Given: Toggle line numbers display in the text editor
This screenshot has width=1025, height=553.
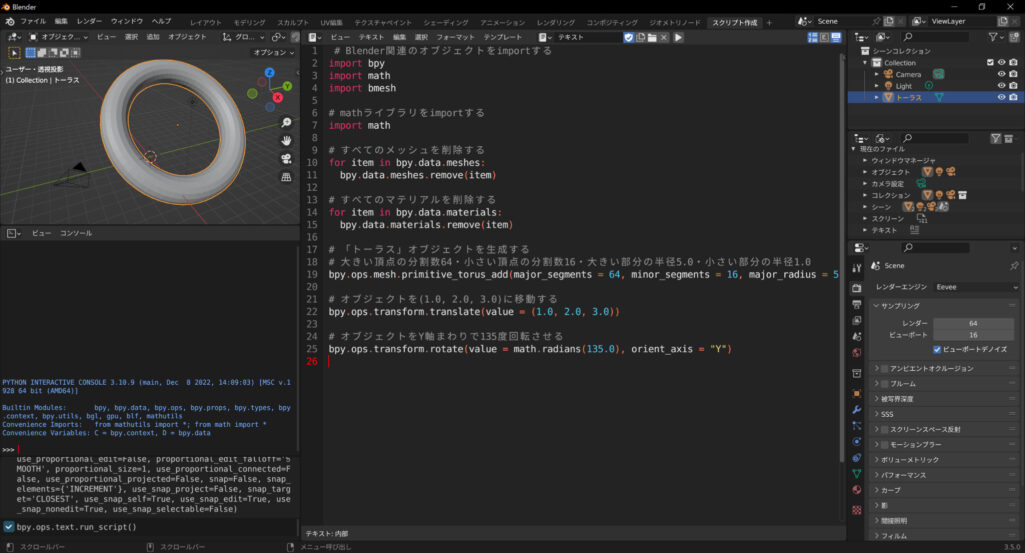Looking at the screenshot, I should (813, 37).
